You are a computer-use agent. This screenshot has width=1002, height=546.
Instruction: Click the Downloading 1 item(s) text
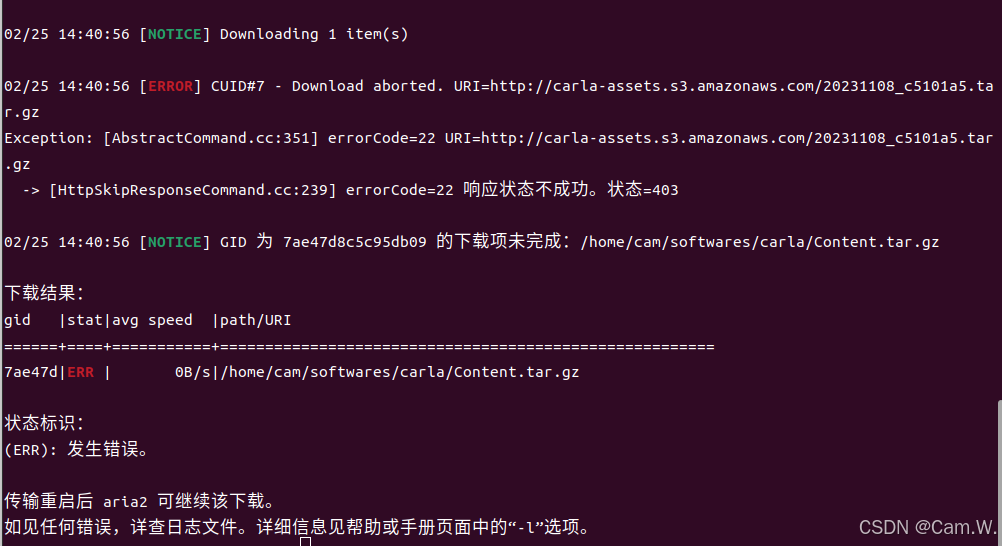click(x=314, y=35)
